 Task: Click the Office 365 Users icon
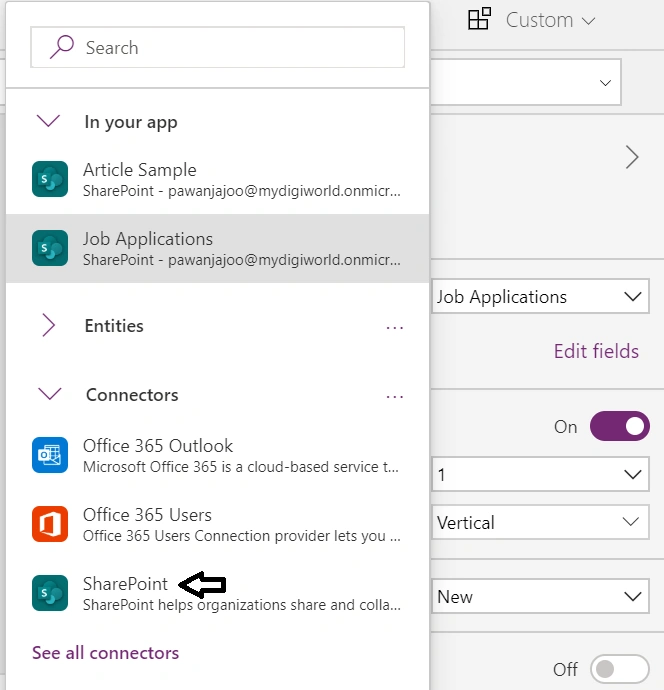tap(50, 524)
